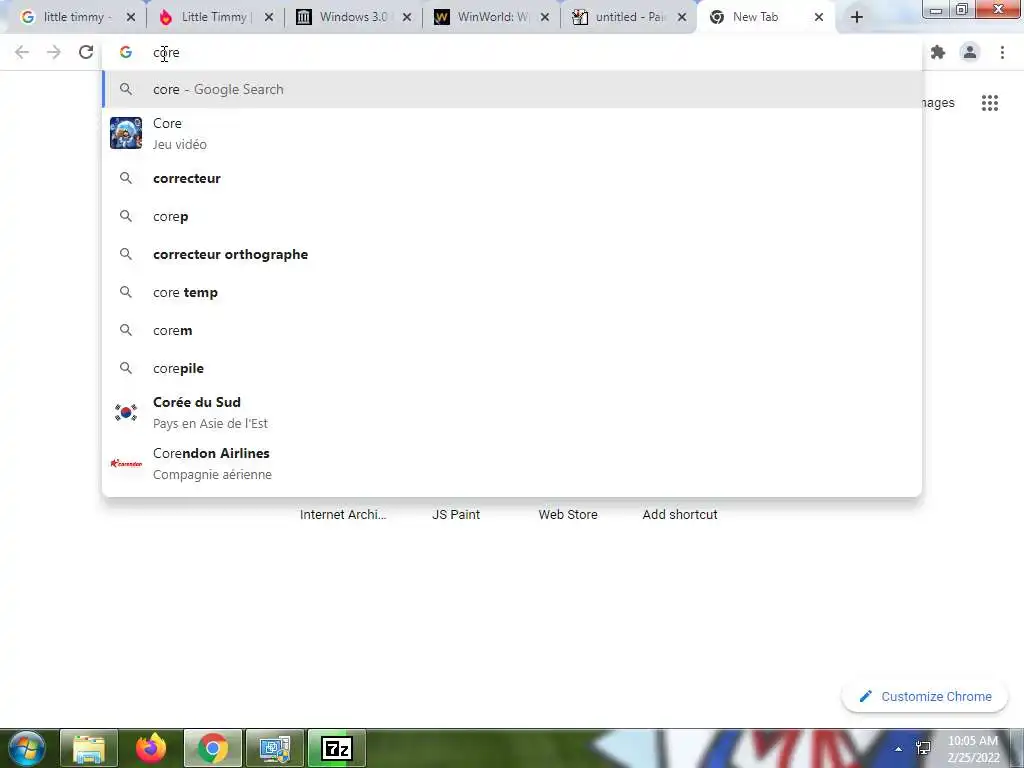Image resolution: width=1024 pixels, height=768 pixels.
Task: Click inside the address bar containing 'core'
Action: click(x=512, y=52)
